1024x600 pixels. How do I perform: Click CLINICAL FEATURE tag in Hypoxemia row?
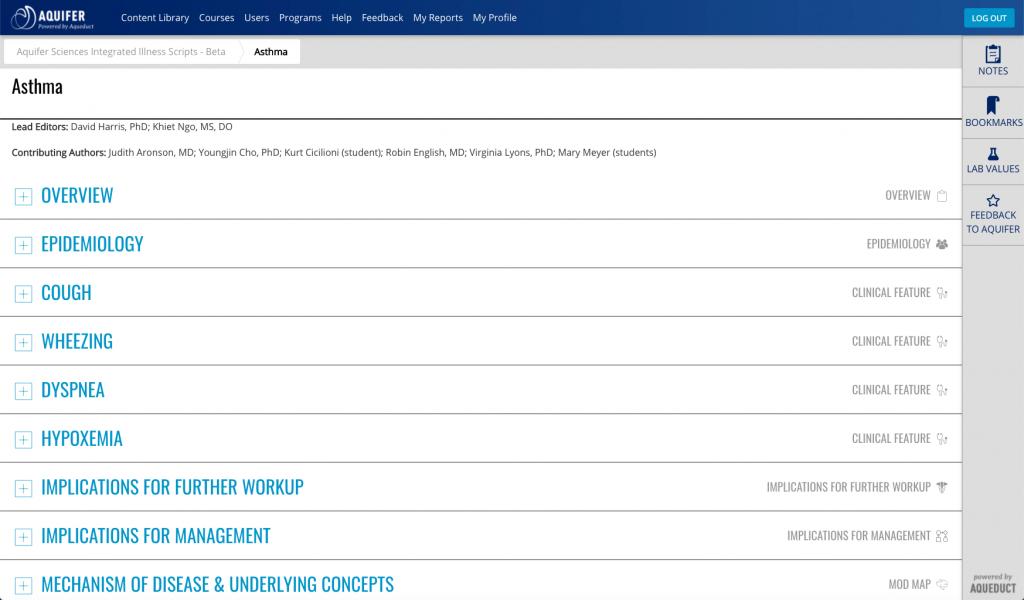coord(891,439)
